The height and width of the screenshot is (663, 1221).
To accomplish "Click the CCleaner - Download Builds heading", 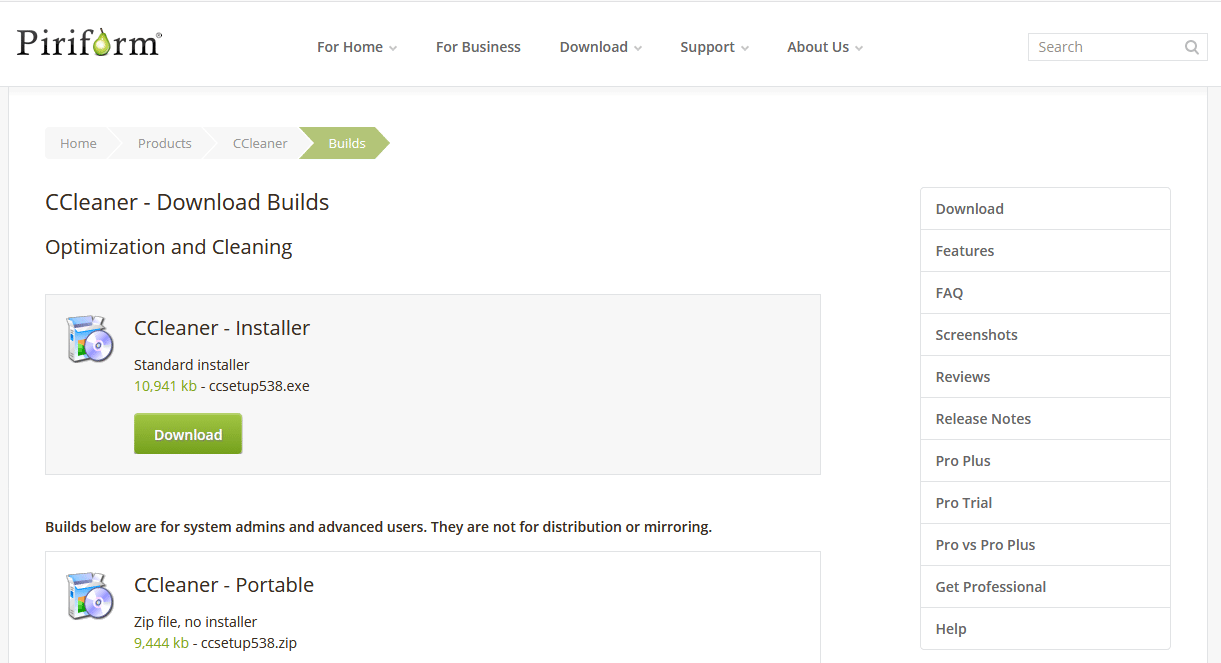I will (187, 202).
